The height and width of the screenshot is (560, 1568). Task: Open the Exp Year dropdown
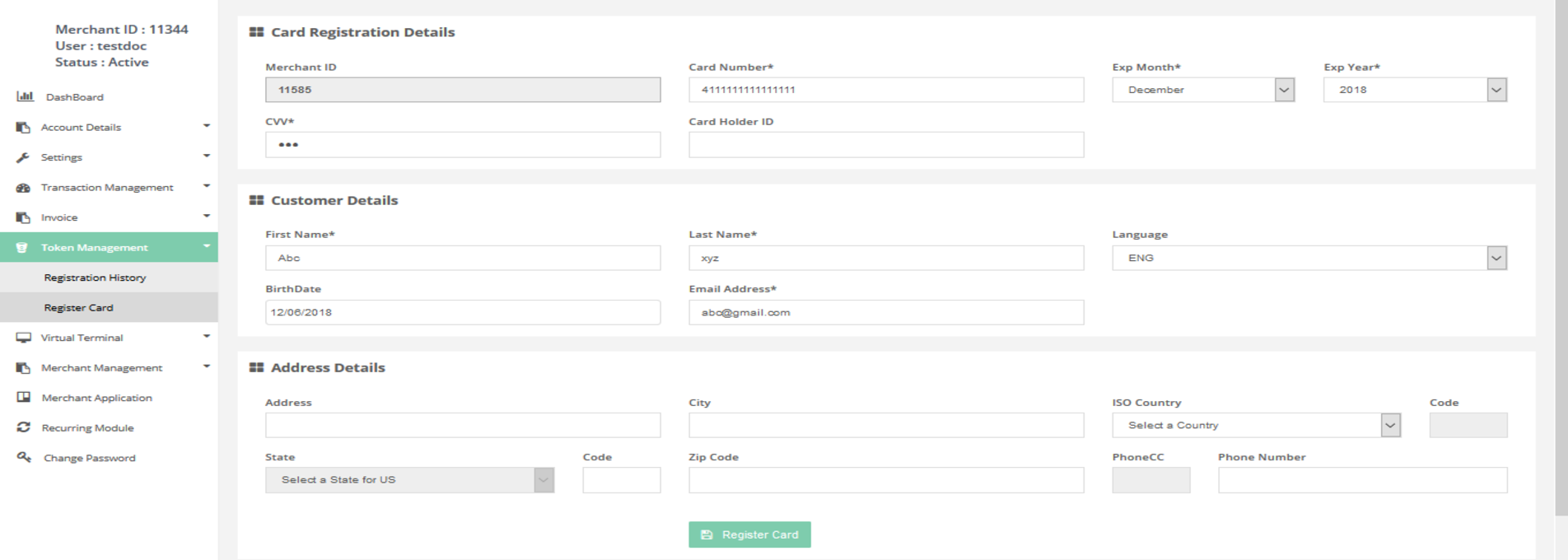(1414, 90)
